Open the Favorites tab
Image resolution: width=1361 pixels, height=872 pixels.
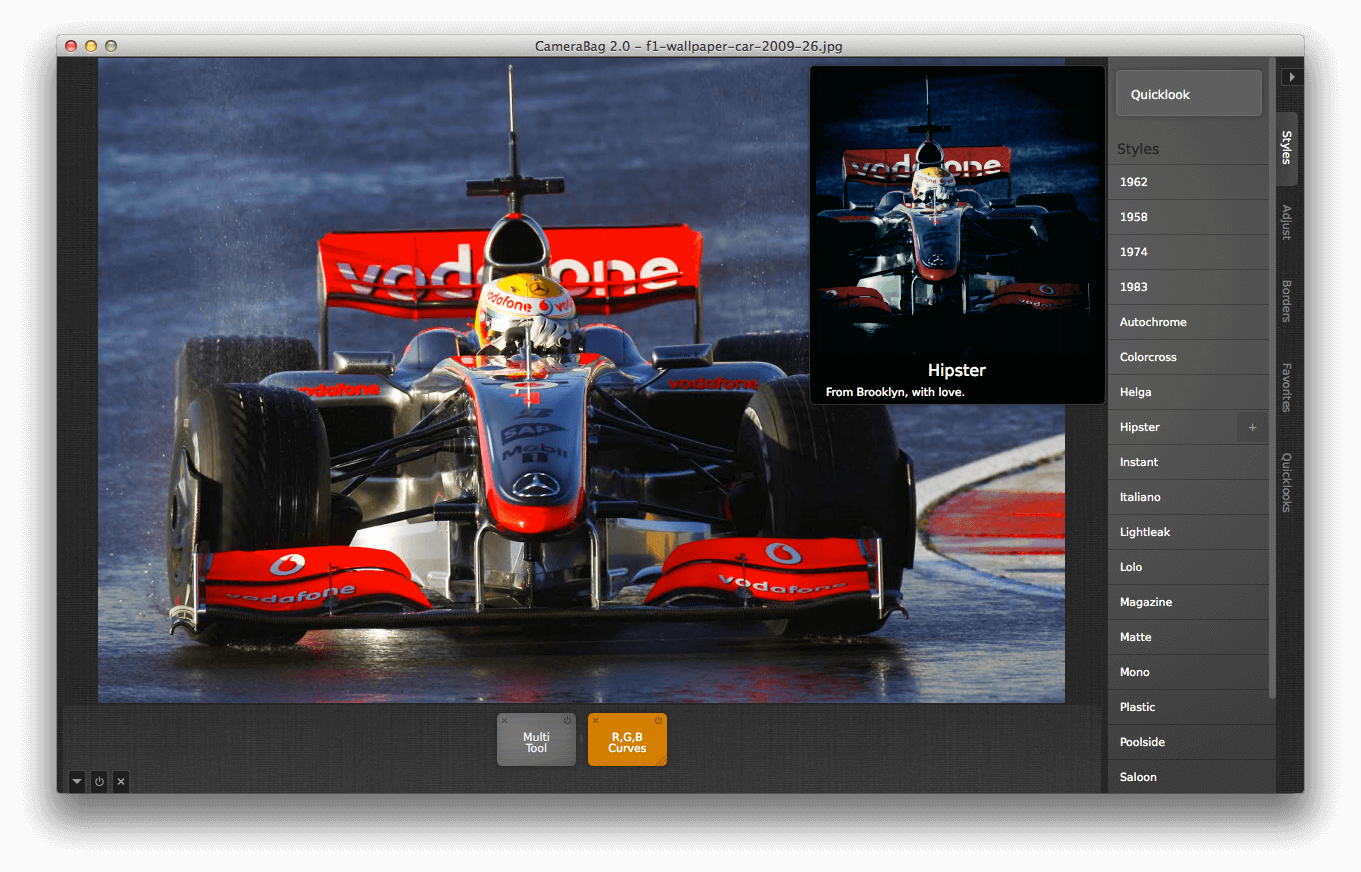pos(1287,387)
